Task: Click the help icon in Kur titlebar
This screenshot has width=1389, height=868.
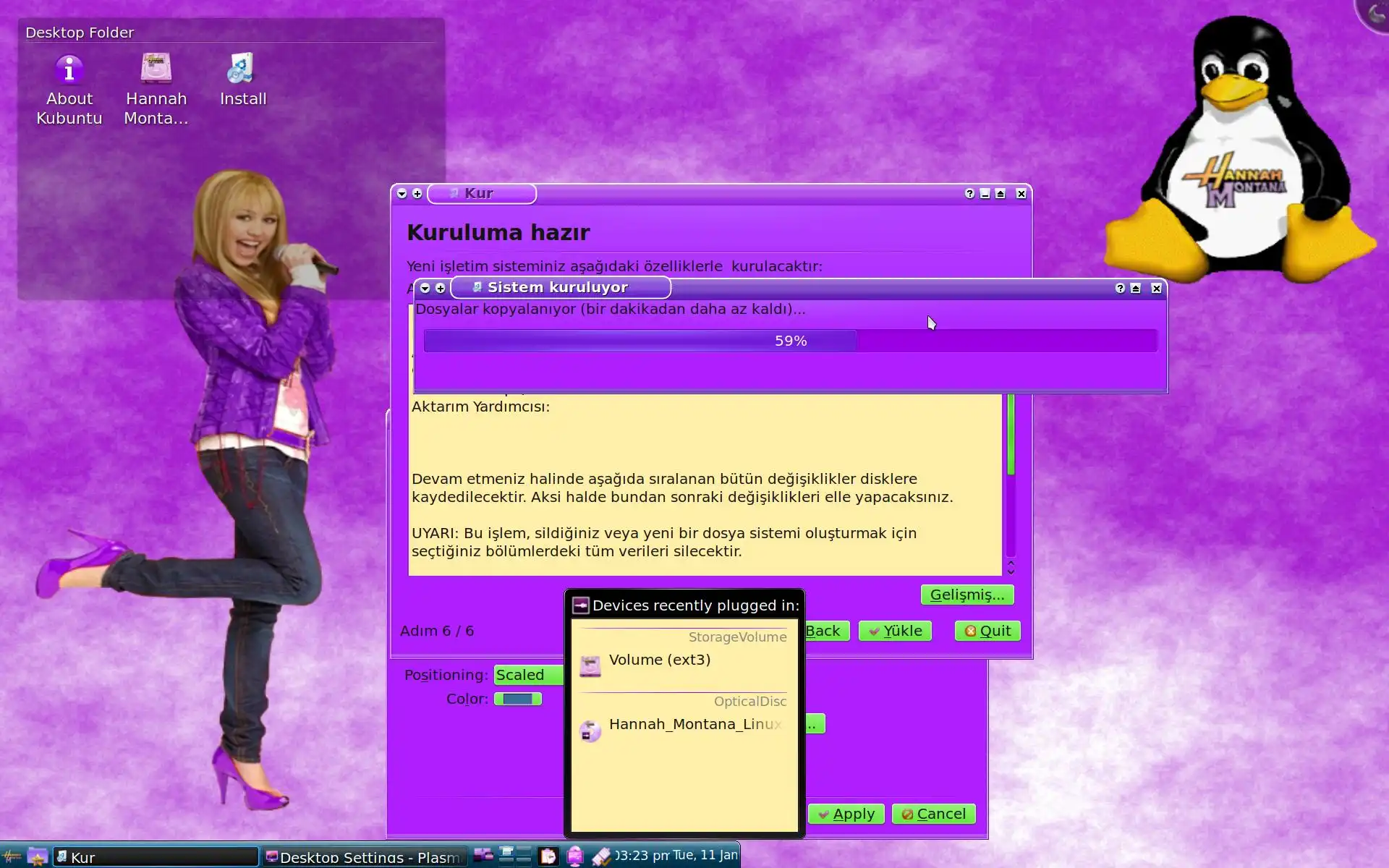Action: pyautogui.click(x=969, y=194)
